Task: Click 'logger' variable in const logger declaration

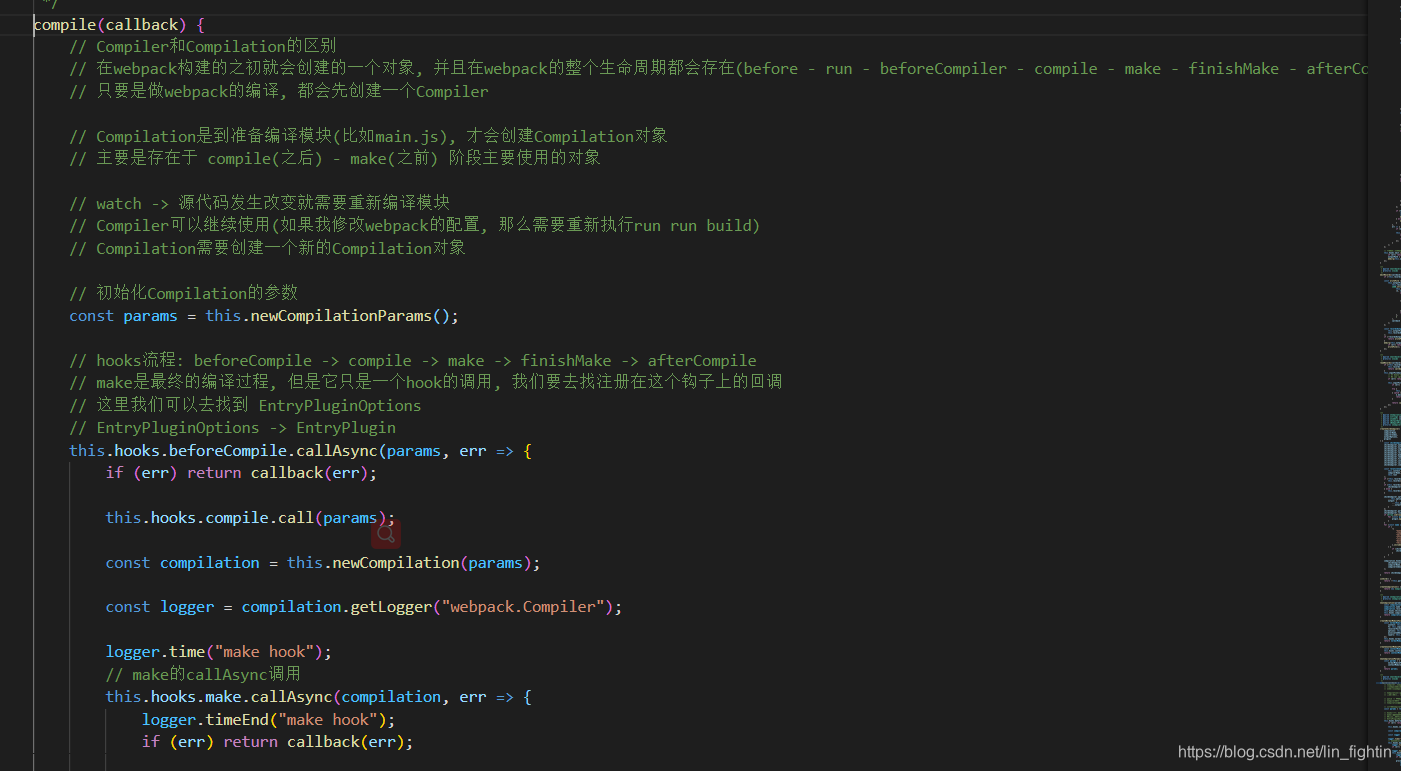Action: 187,606
